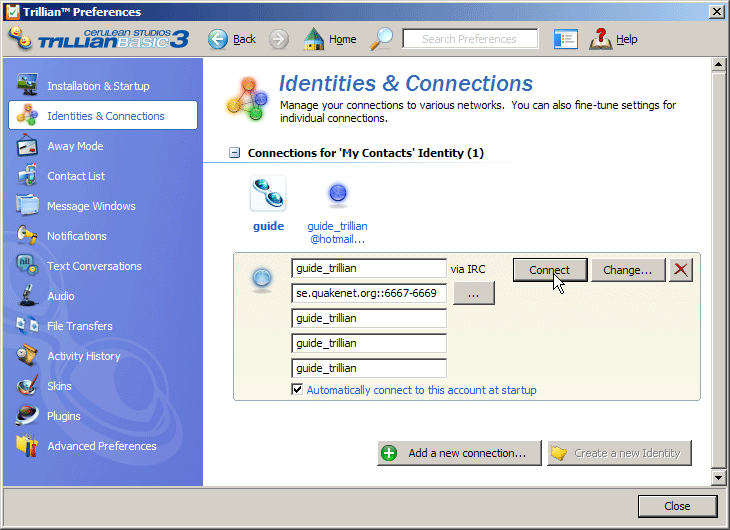Click the Plugins icon
730x530 pixels.
tap(27, 415)
